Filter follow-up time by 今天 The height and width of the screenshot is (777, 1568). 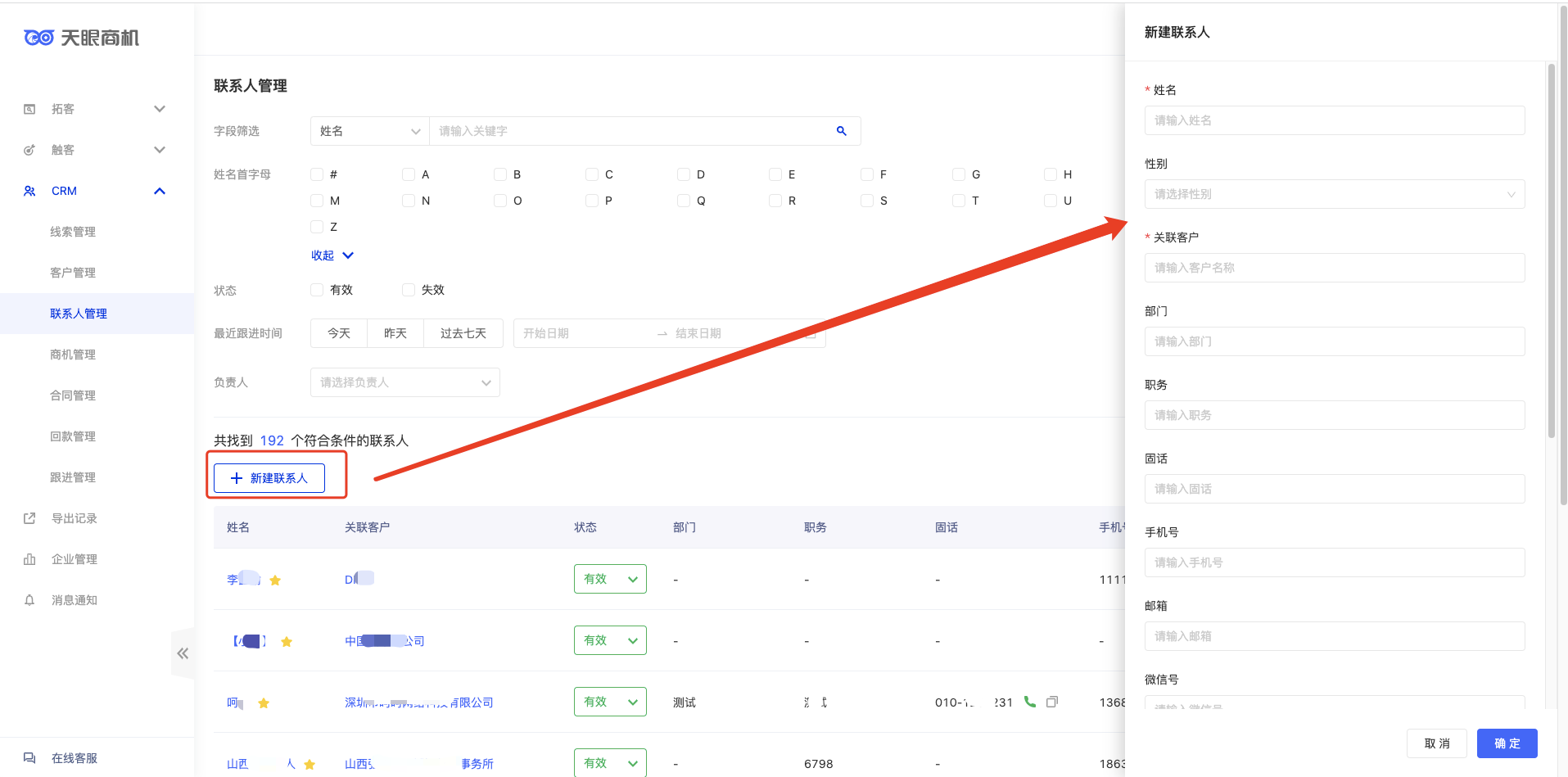pyautogui.click(x=339, y=333)
